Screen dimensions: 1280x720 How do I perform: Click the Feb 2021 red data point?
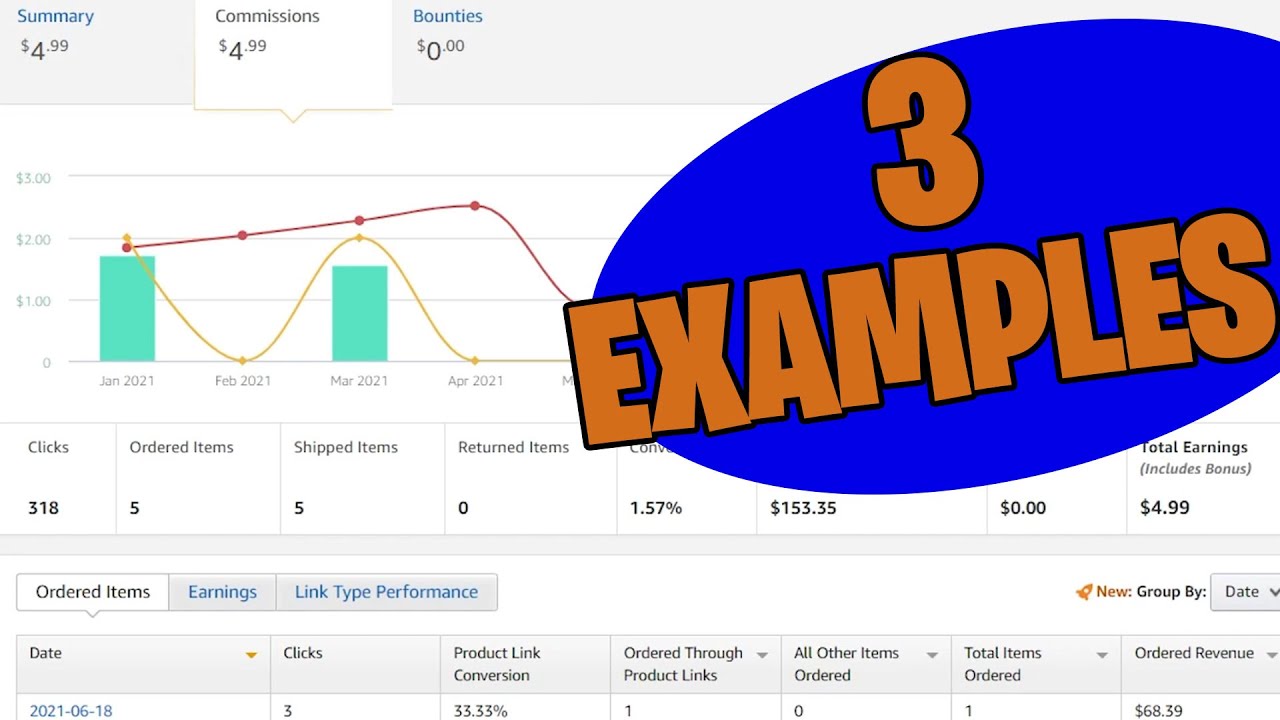(x=243, y=235)
